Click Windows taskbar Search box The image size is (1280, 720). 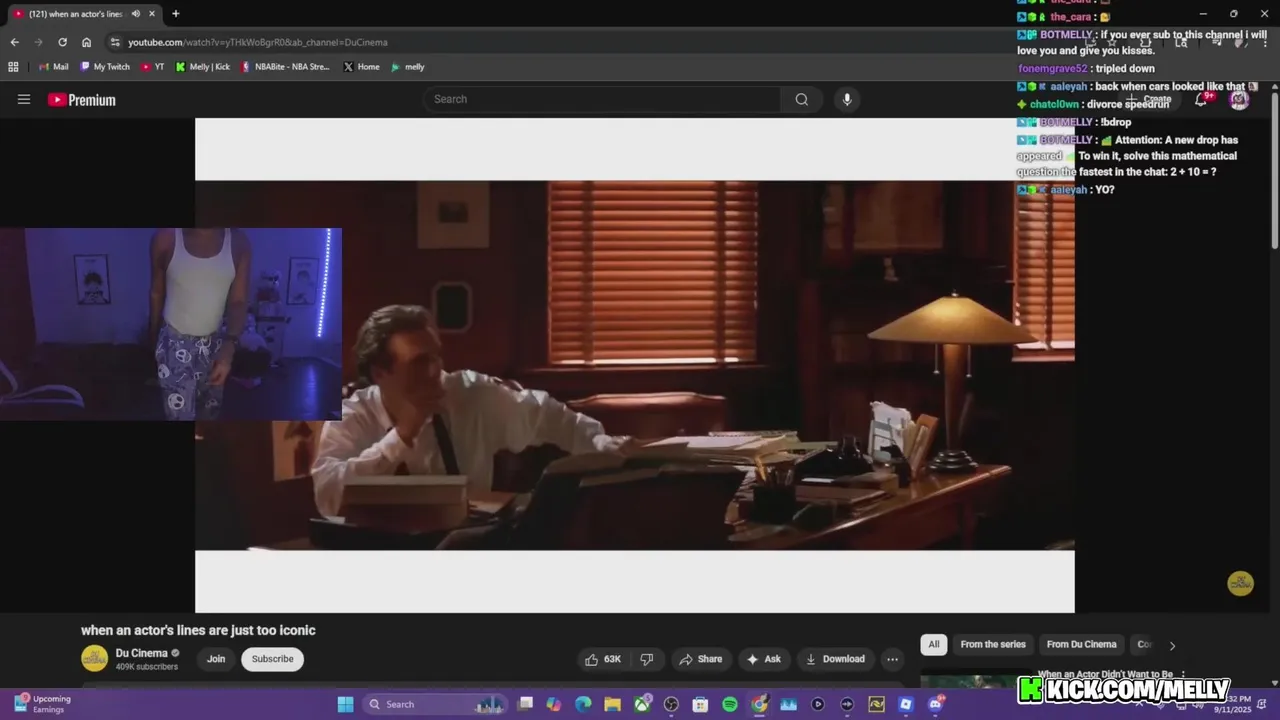click(x=434, y=704)
